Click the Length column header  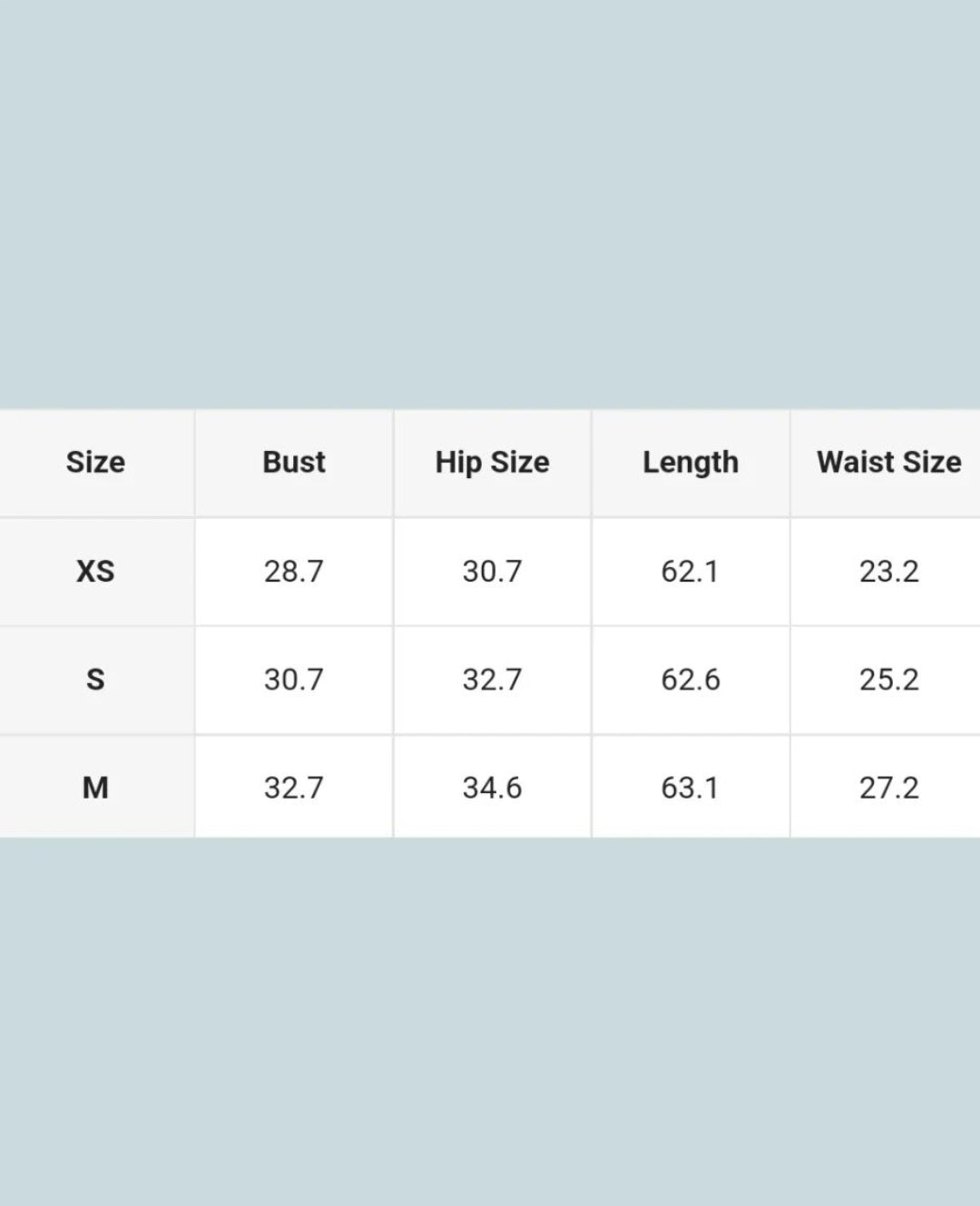point(691,462)
